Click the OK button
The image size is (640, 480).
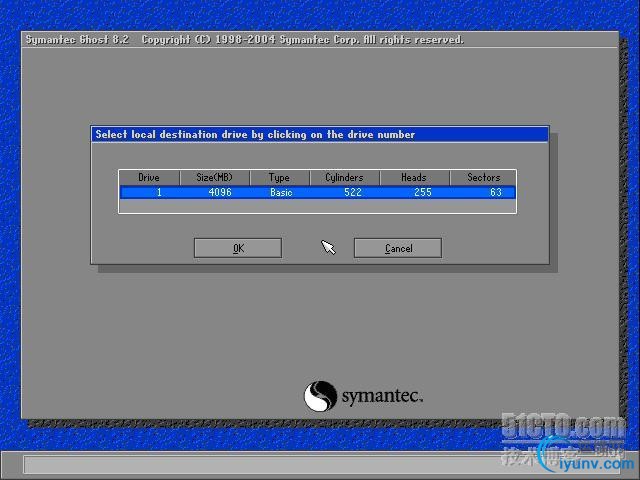238,248
